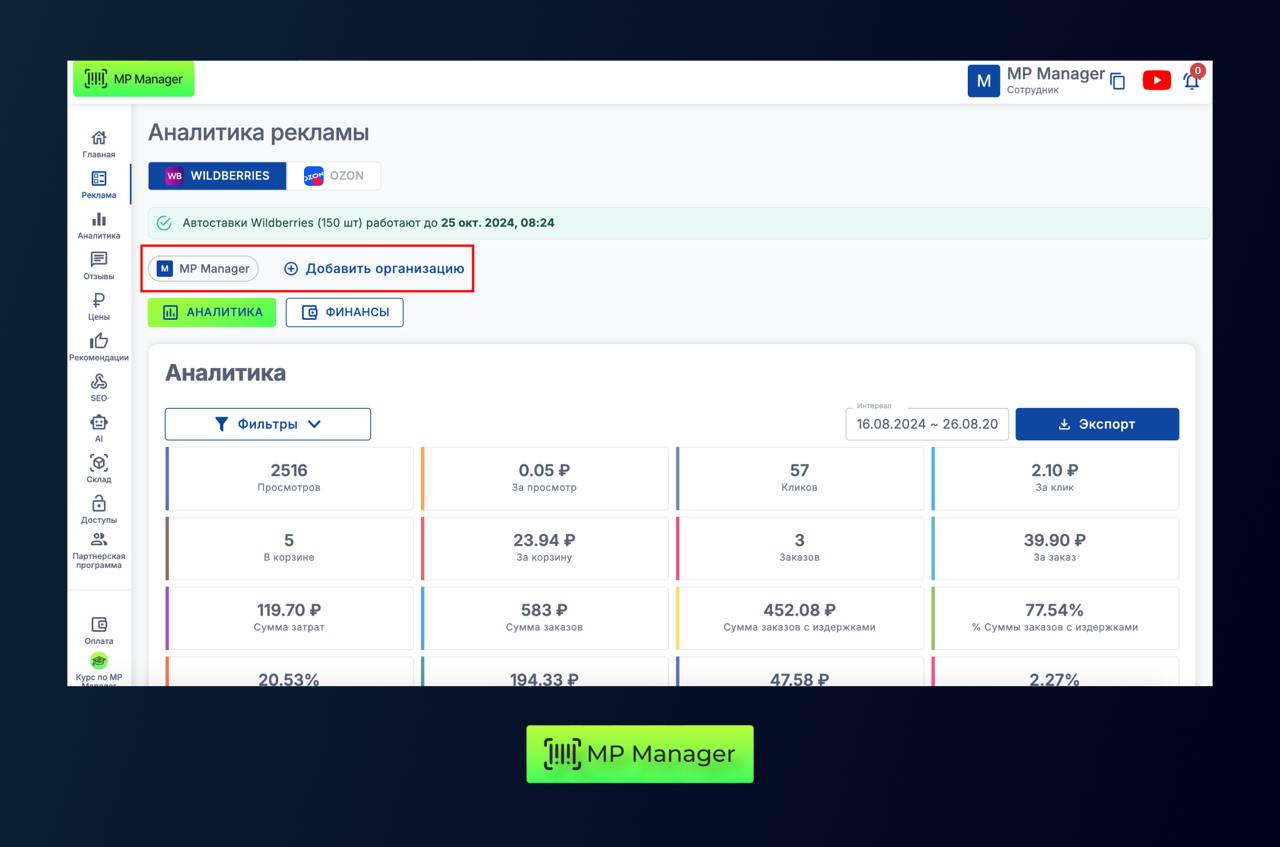Click the copy icon beside MP Manager profile
The width and height of the screenshot is (1280, 847).
click(x=1118, y=82)
